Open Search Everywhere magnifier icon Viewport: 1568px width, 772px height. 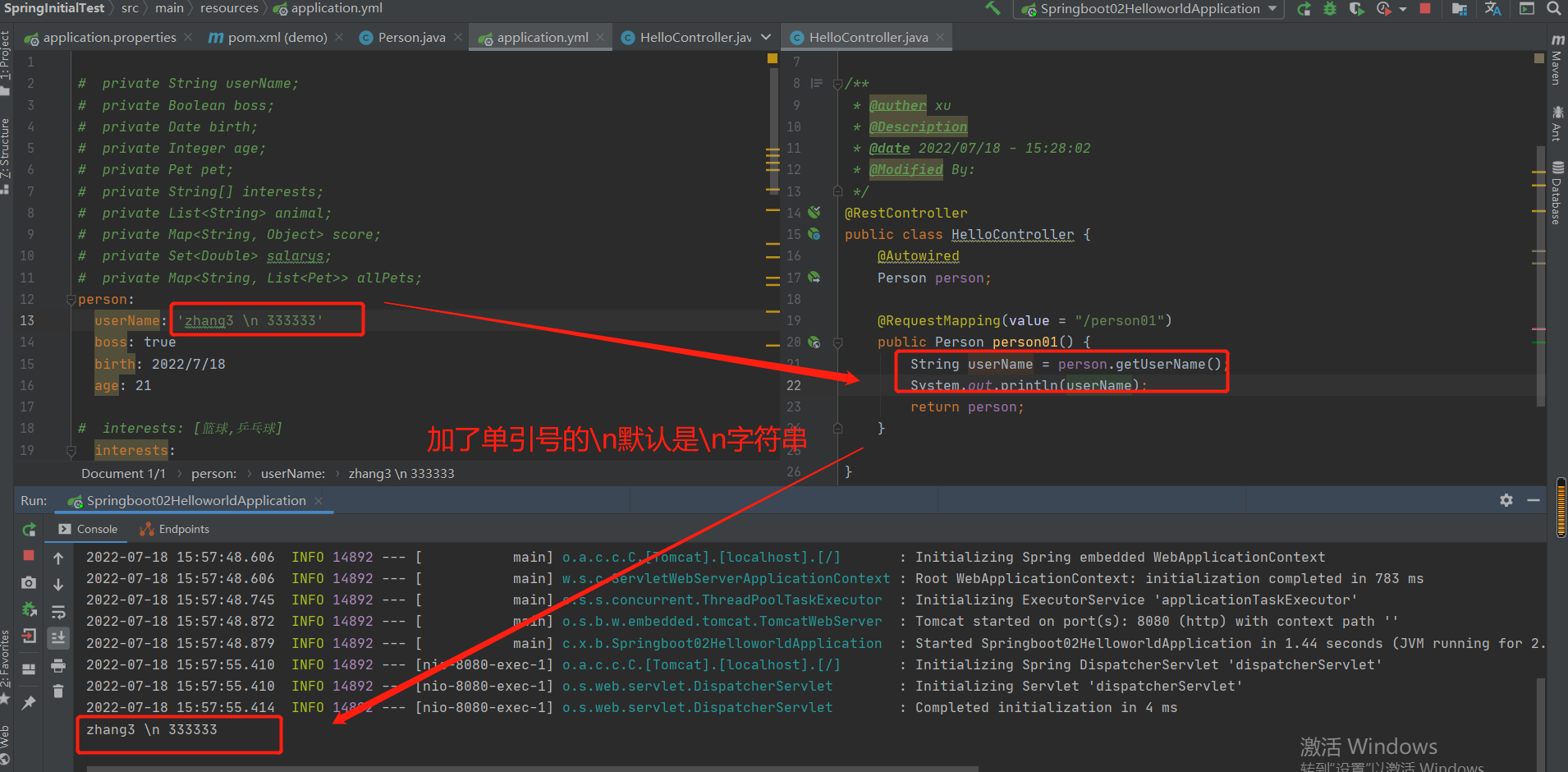click(1554, 9)
